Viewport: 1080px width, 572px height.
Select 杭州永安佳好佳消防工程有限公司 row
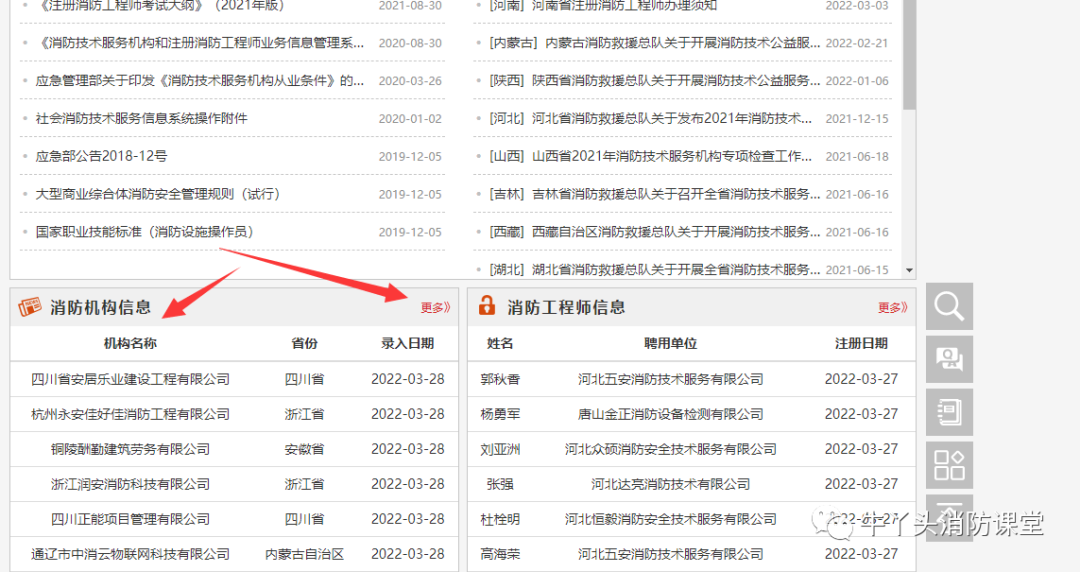234,414
